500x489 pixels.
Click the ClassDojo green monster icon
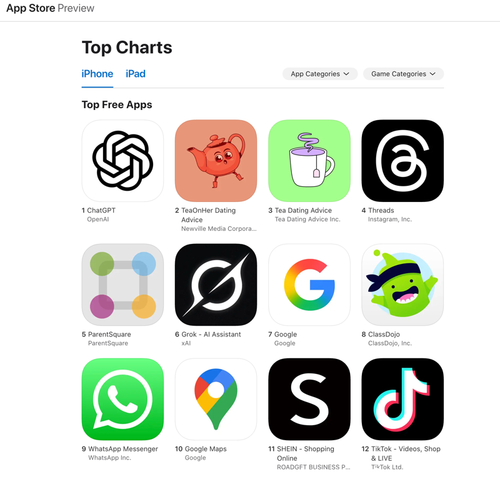pyautogui.click(x=403, y=285)
